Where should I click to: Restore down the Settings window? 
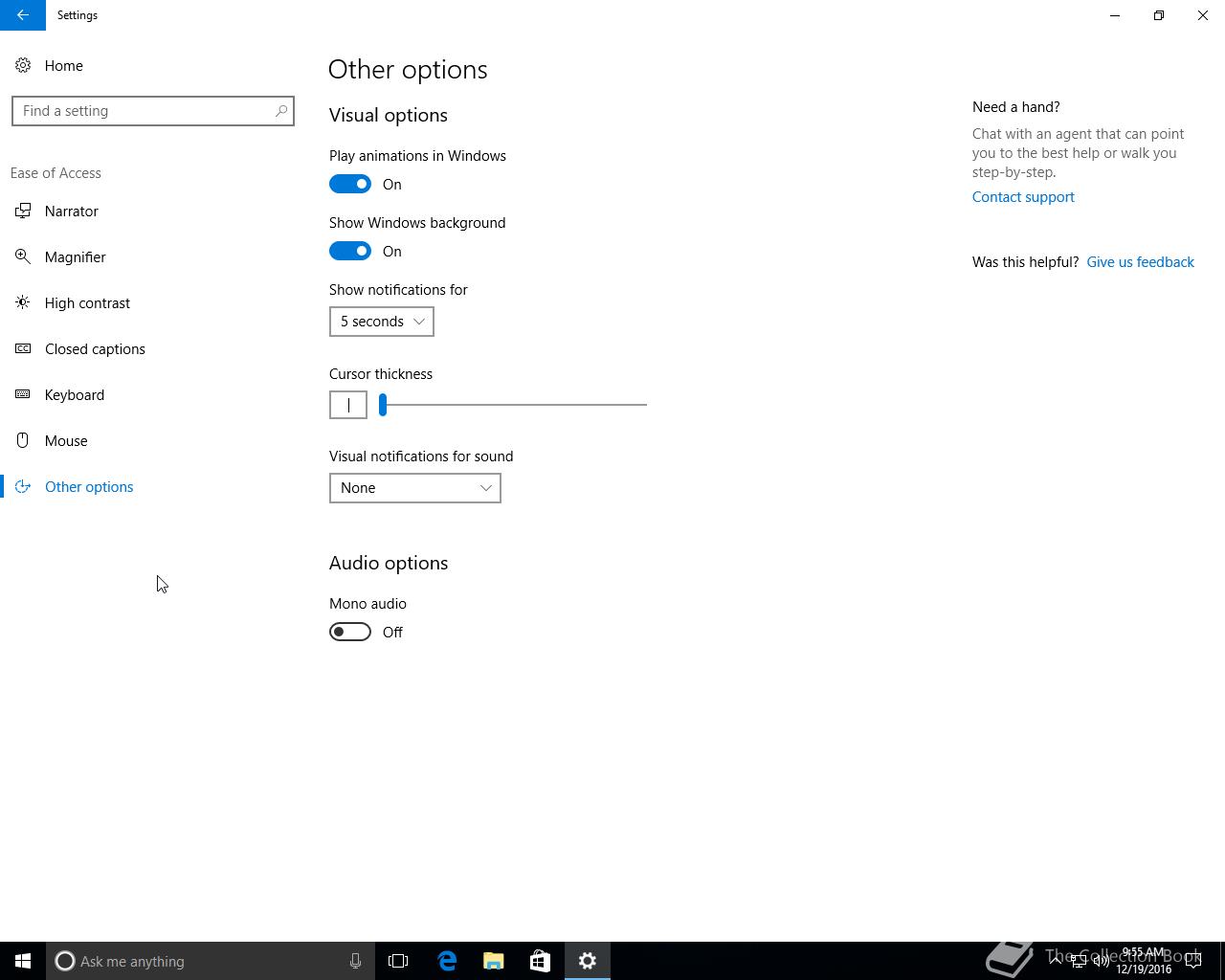(1159, 15)
